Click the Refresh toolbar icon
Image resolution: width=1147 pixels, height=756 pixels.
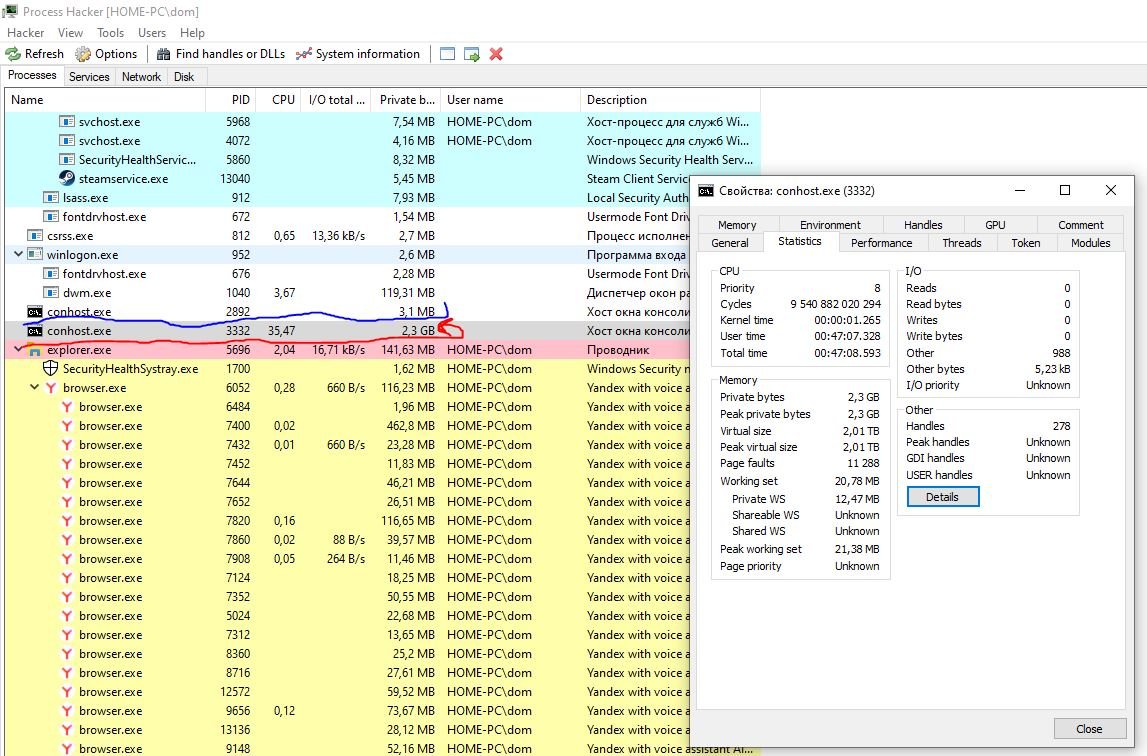(x=14, y=54)
